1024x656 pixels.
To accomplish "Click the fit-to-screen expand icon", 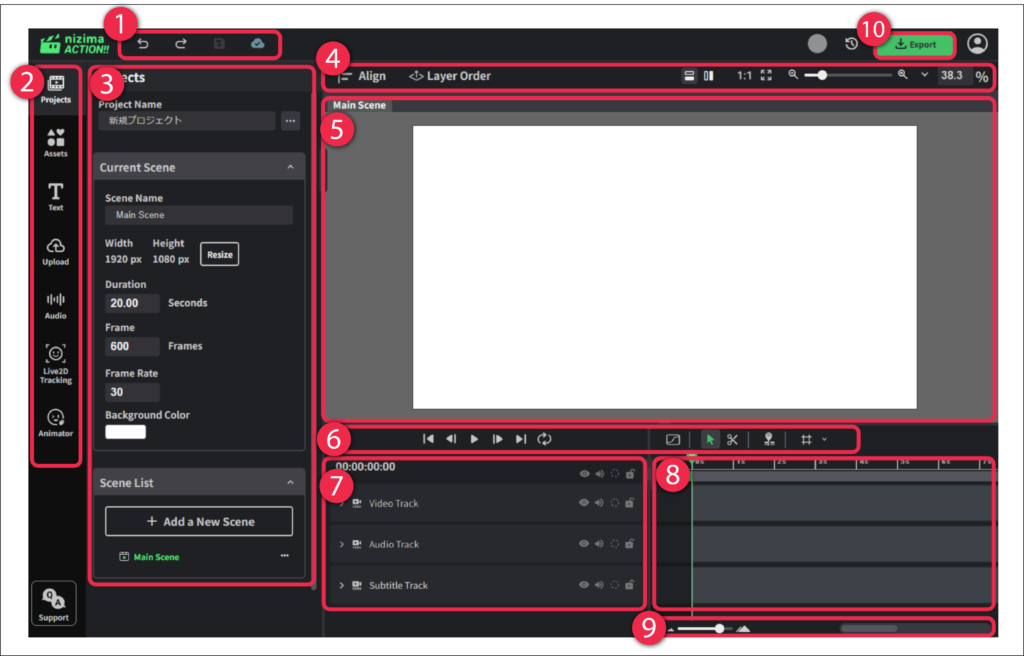I will pos(766,76).
